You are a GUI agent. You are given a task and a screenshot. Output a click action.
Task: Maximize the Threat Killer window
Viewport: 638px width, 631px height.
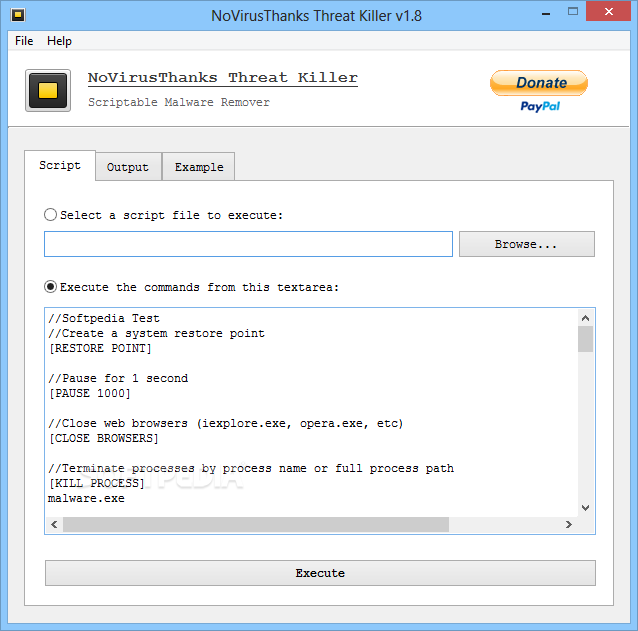point(573,11)
